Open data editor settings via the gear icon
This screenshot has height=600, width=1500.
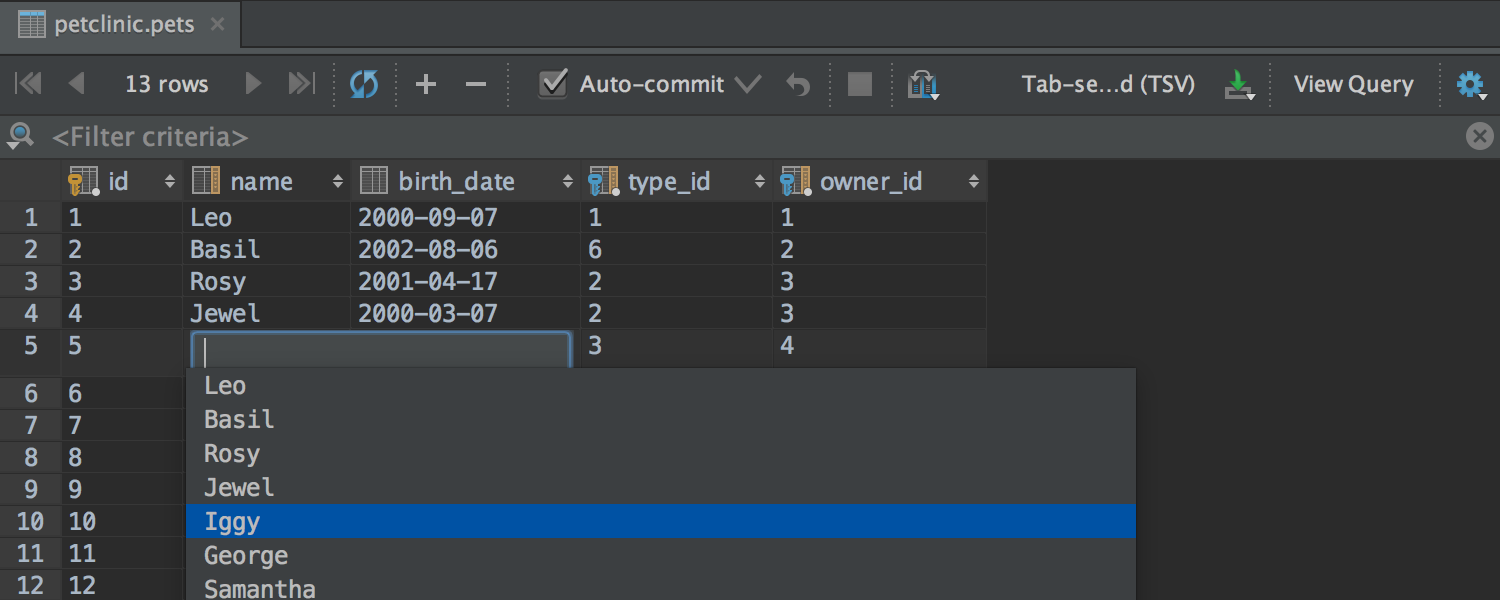click(1470, 84)
